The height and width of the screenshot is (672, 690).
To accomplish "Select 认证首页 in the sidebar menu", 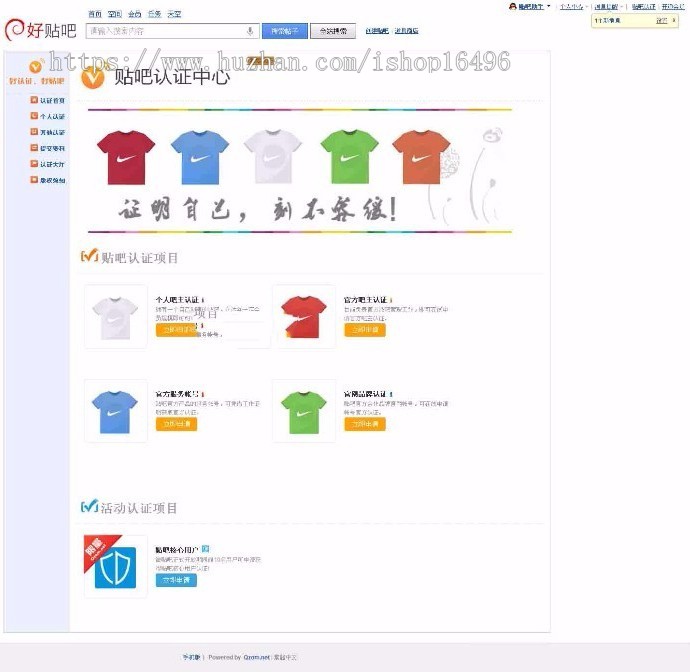I will [x=52, y=100].
